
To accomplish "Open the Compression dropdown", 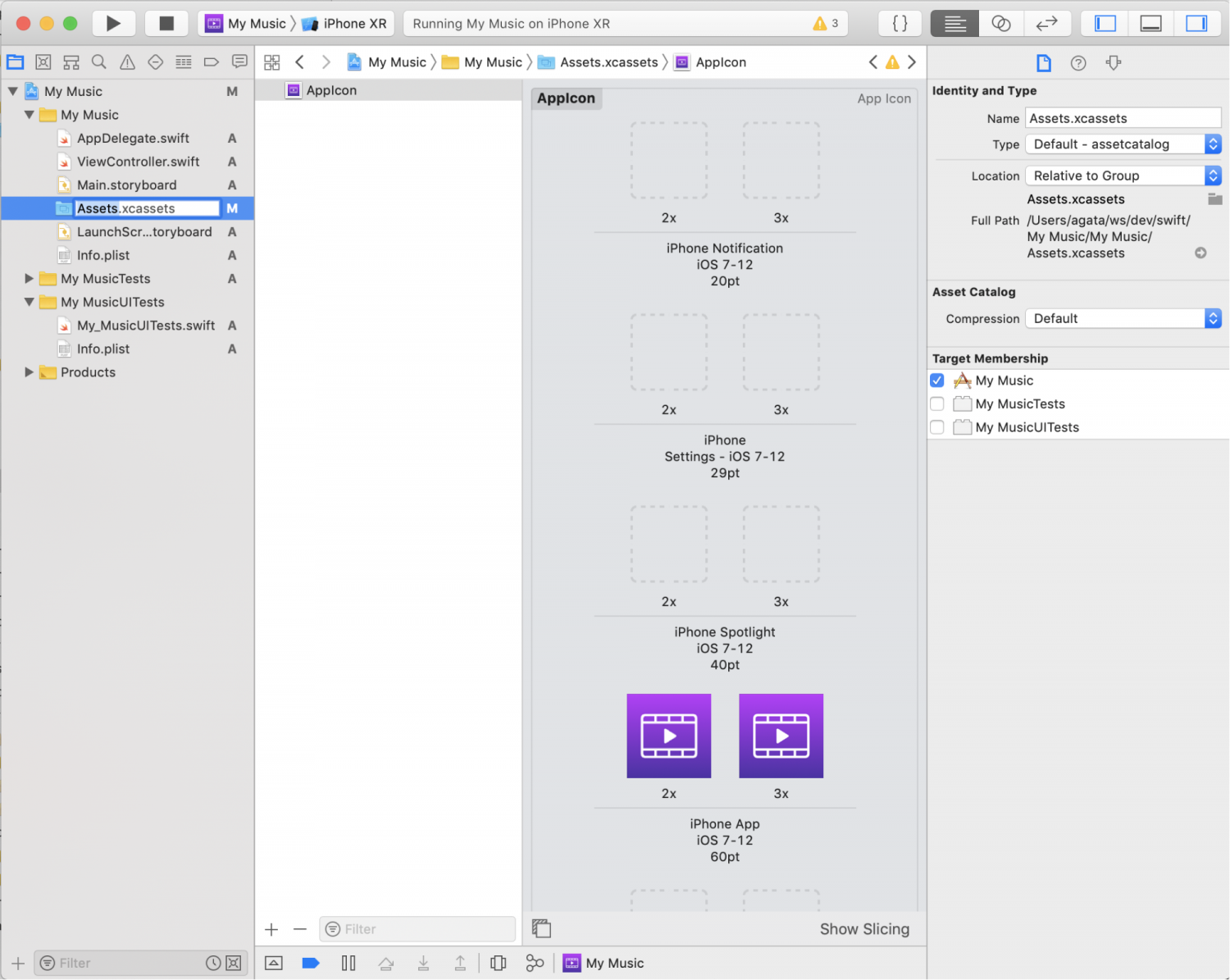I will pyautogui.click(x=1123, y=318).
